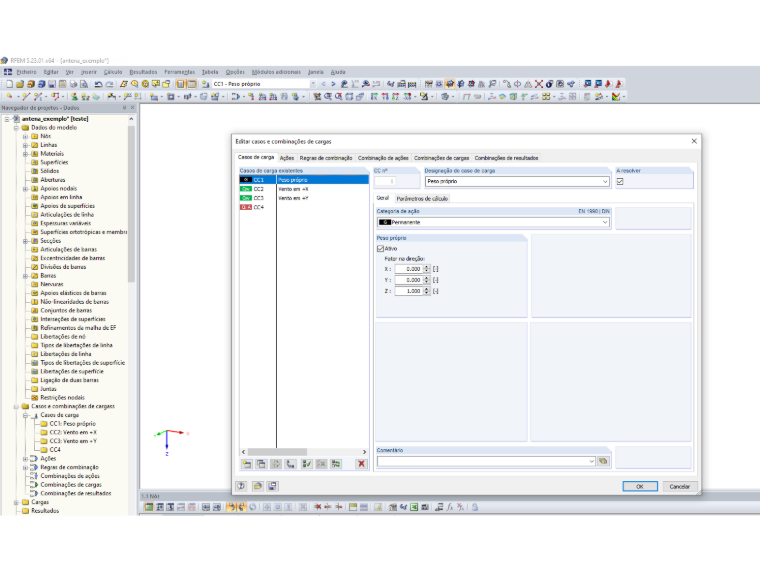Increase the X factor with the spinner
The height and width of the screenshot is (570, 760).
[427, 267]
